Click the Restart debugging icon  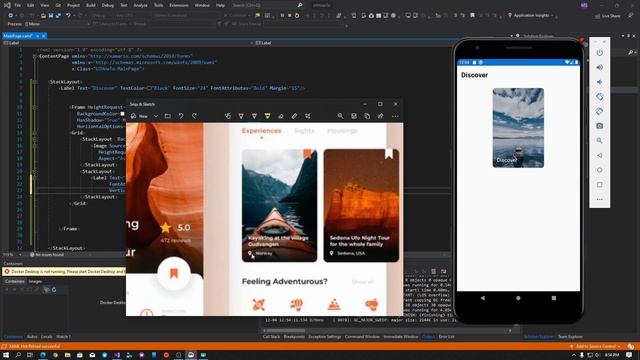pos(297,16)
